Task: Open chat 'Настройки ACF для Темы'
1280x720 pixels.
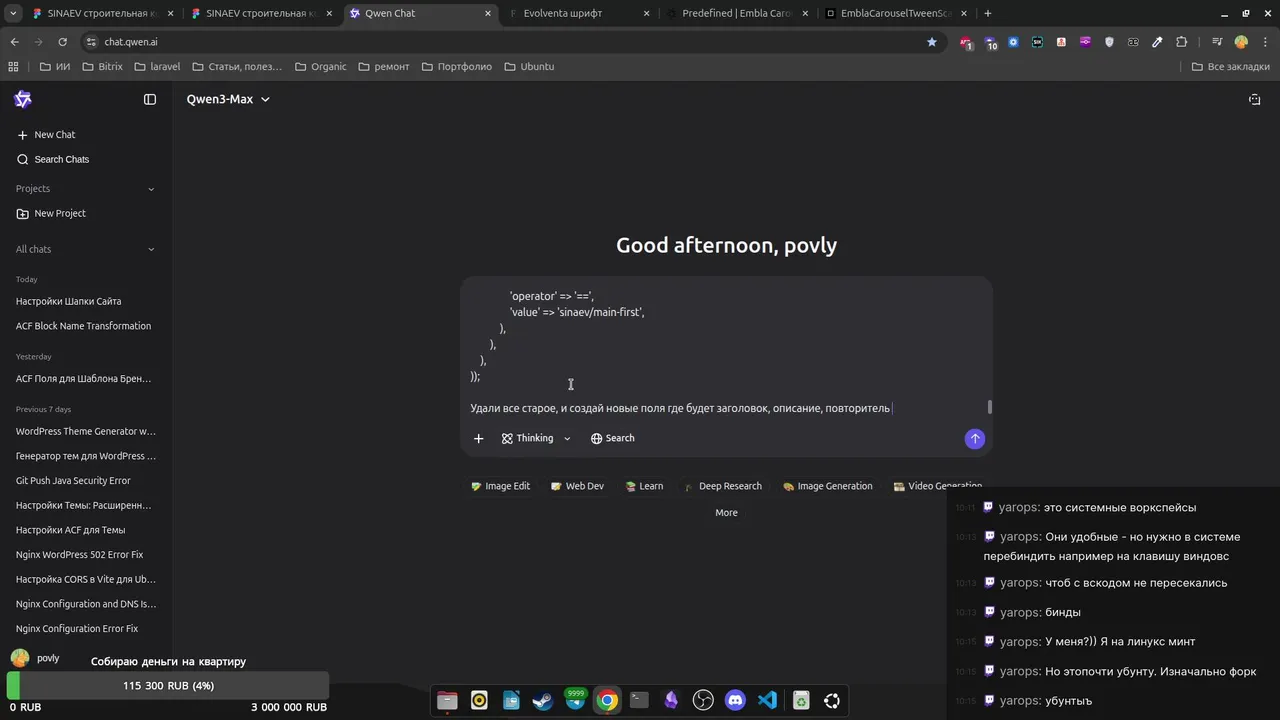Action: (x=70, y=530)
